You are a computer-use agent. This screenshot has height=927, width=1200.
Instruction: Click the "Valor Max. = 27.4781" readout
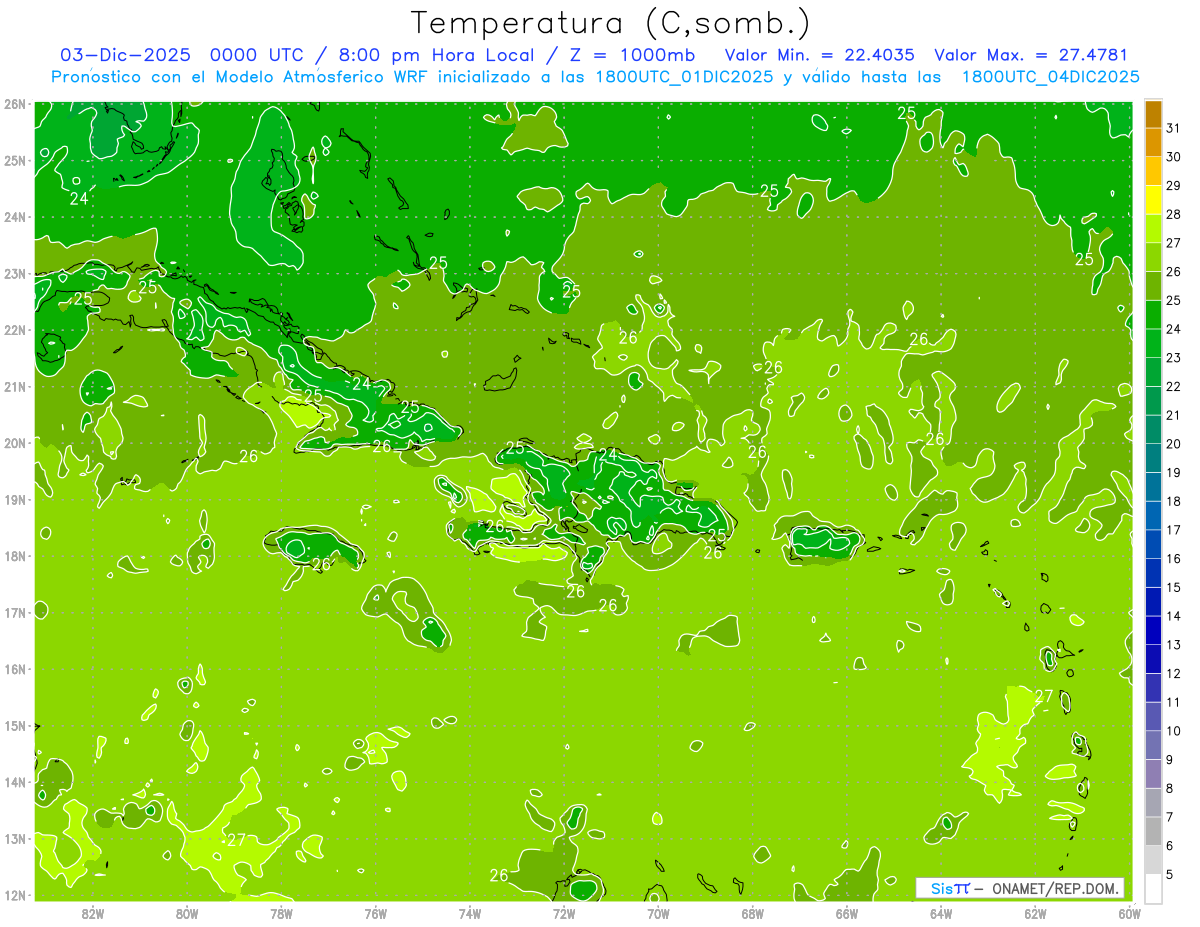(1031, 55)
